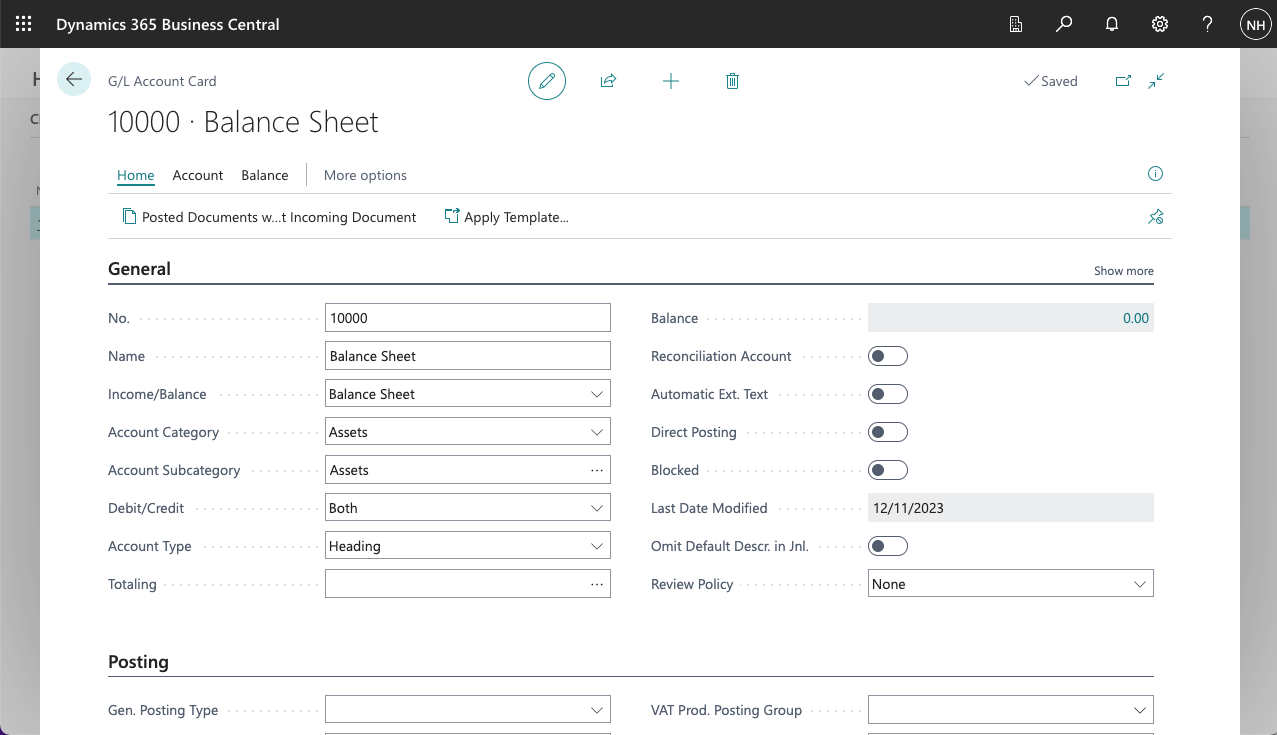Switch to the Account tab
The image size is (1277, 735).
[x=197, y=175]
